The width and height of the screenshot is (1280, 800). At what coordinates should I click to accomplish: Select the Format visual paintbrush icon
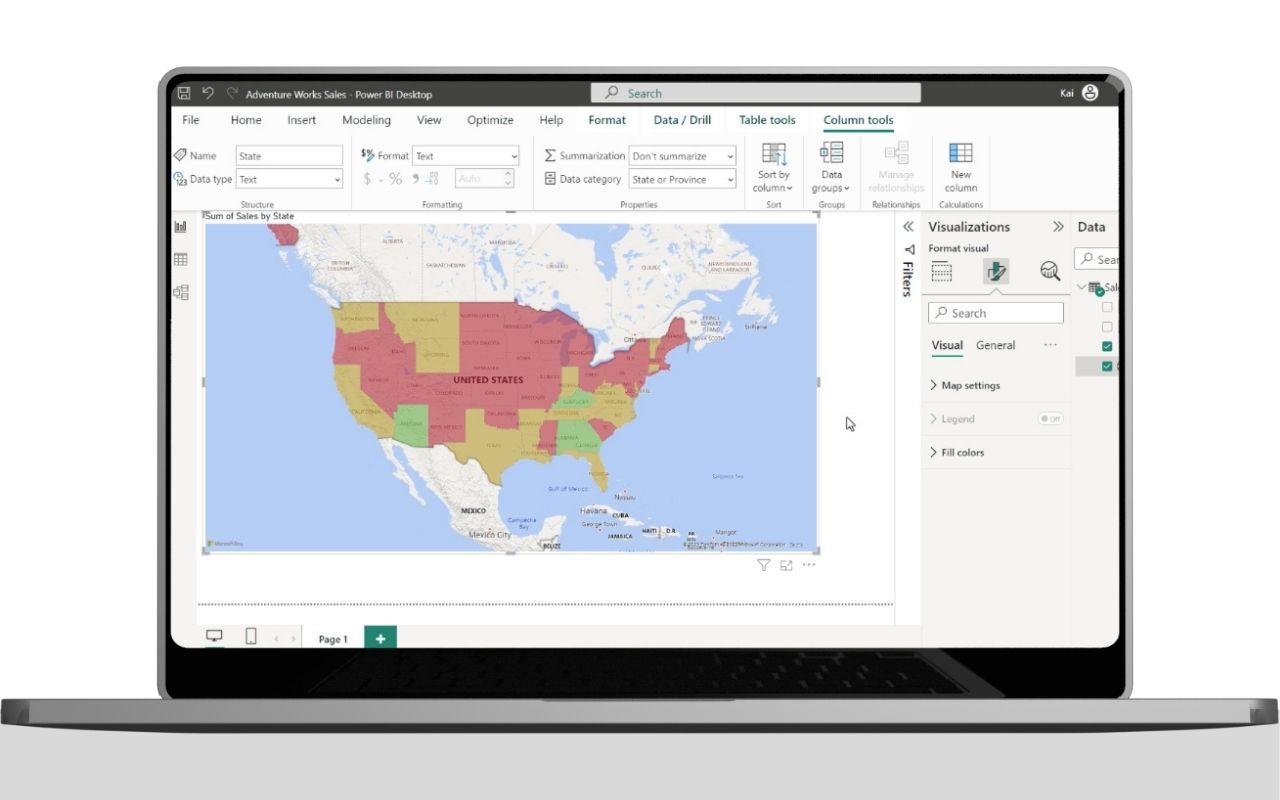995,271
